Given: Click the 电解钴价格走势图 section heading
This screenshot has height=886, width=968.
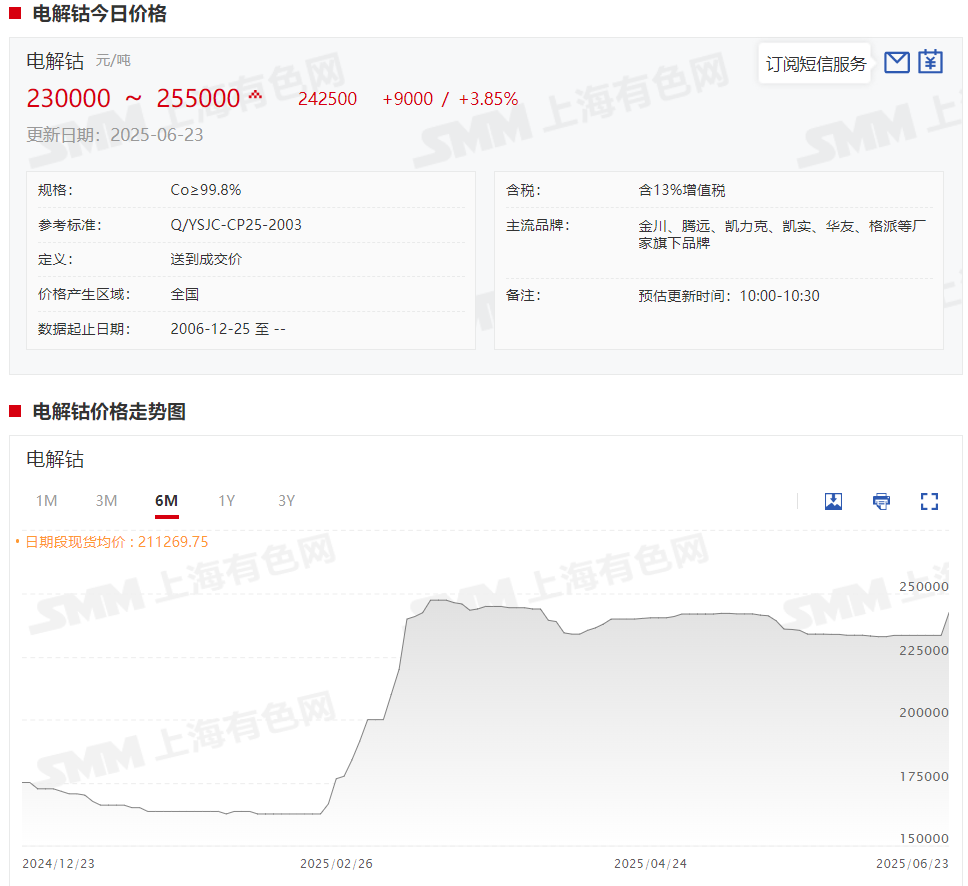Looking at the screenshot, I should (x=109, y=411).
